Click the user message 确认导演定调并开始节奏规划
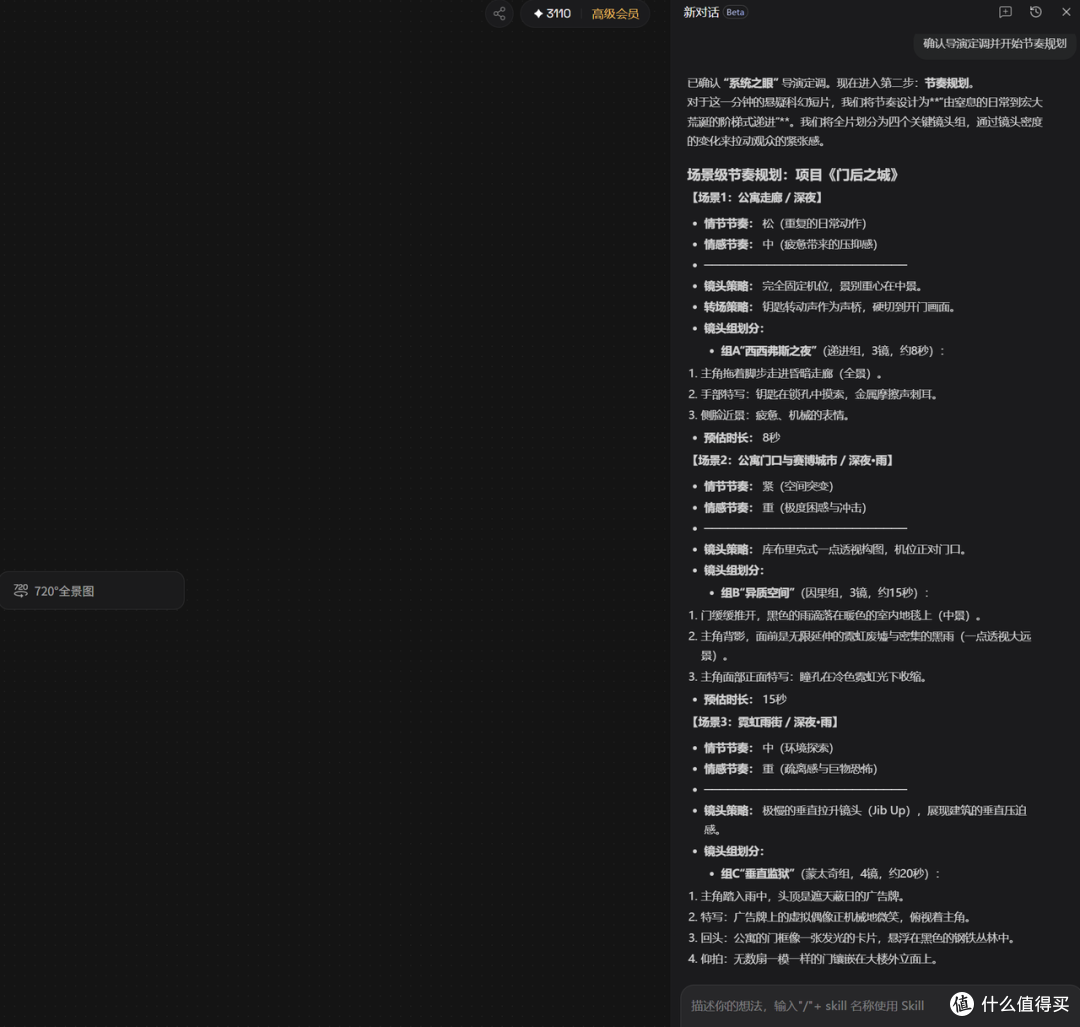 (x=995, y=43)
